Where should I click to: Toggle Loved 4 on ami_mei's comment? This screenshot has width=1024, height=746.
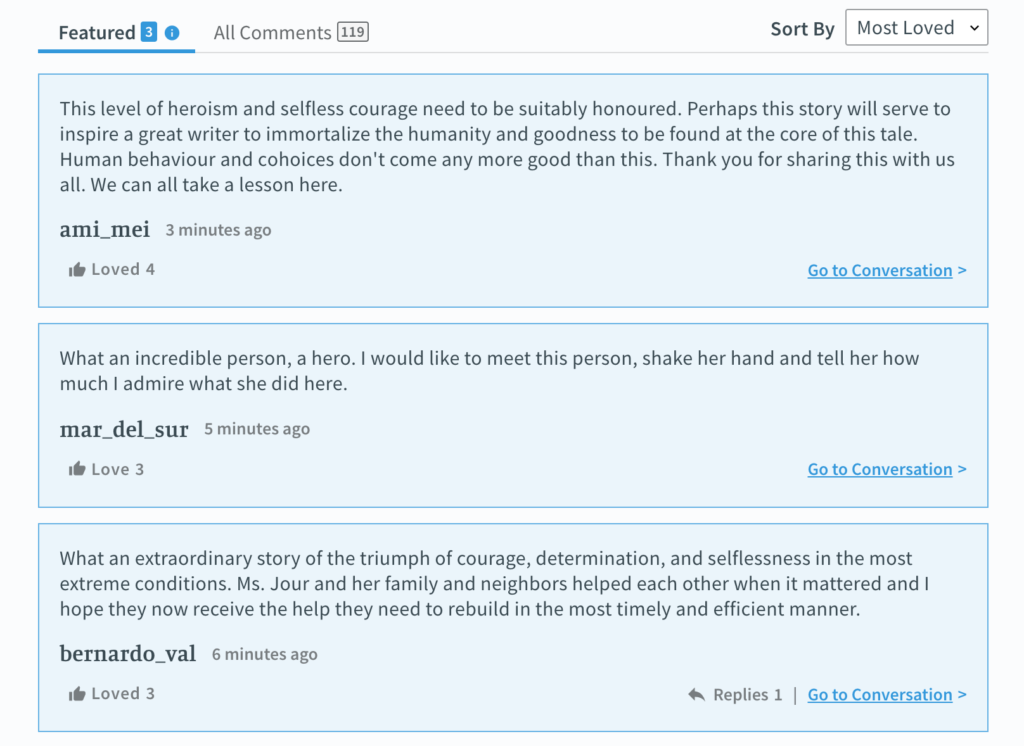coord(112,269)
